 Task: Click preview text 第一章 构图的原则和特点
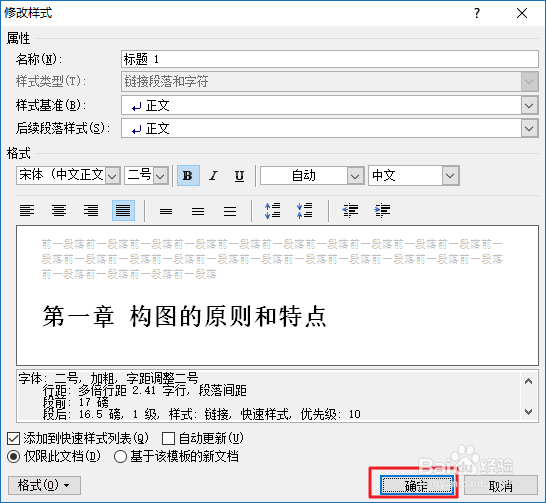pyautogui.click(x=185, y=316)
